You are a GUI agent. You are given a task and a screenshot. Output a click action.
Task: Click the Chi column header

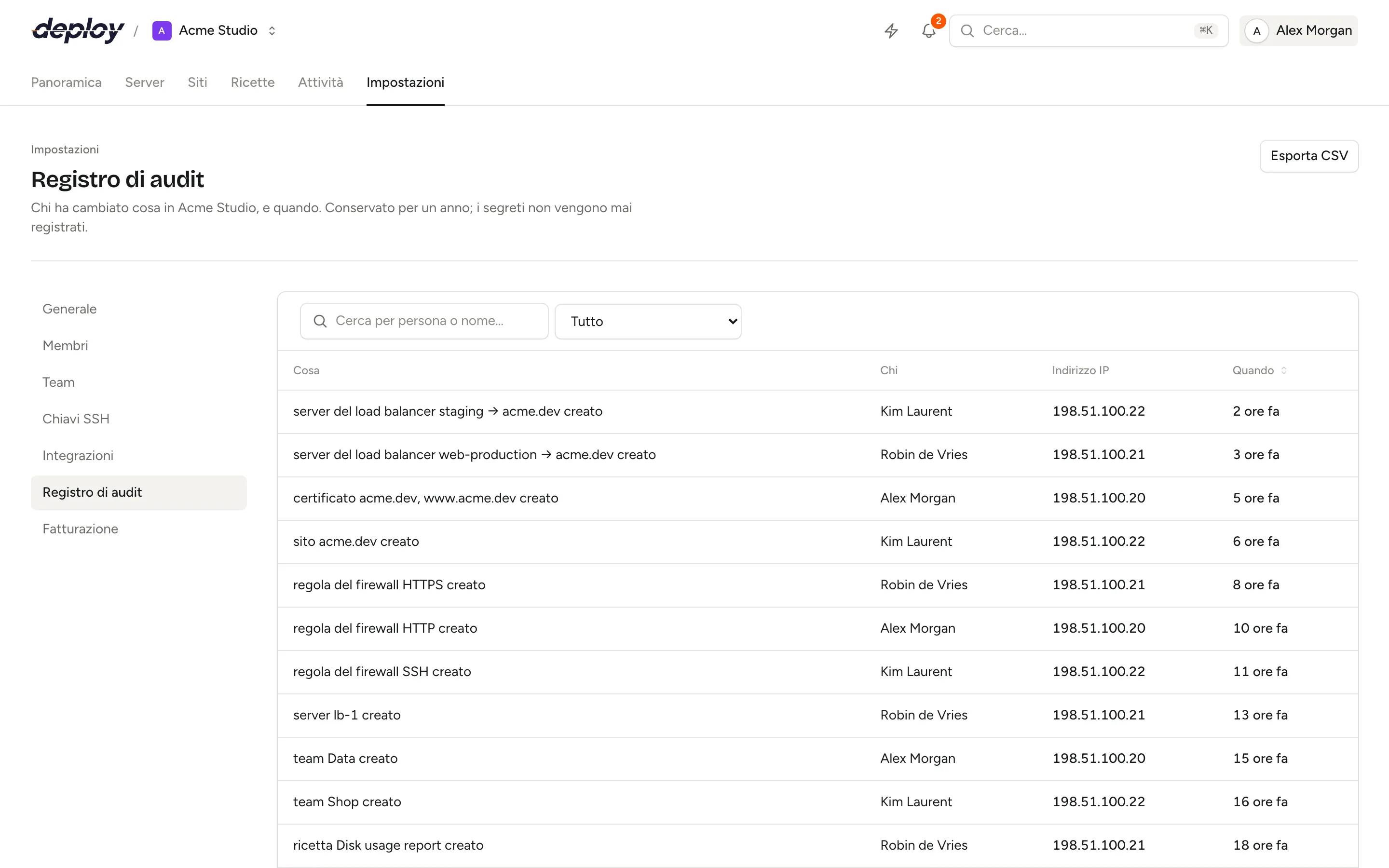point(888,370)
